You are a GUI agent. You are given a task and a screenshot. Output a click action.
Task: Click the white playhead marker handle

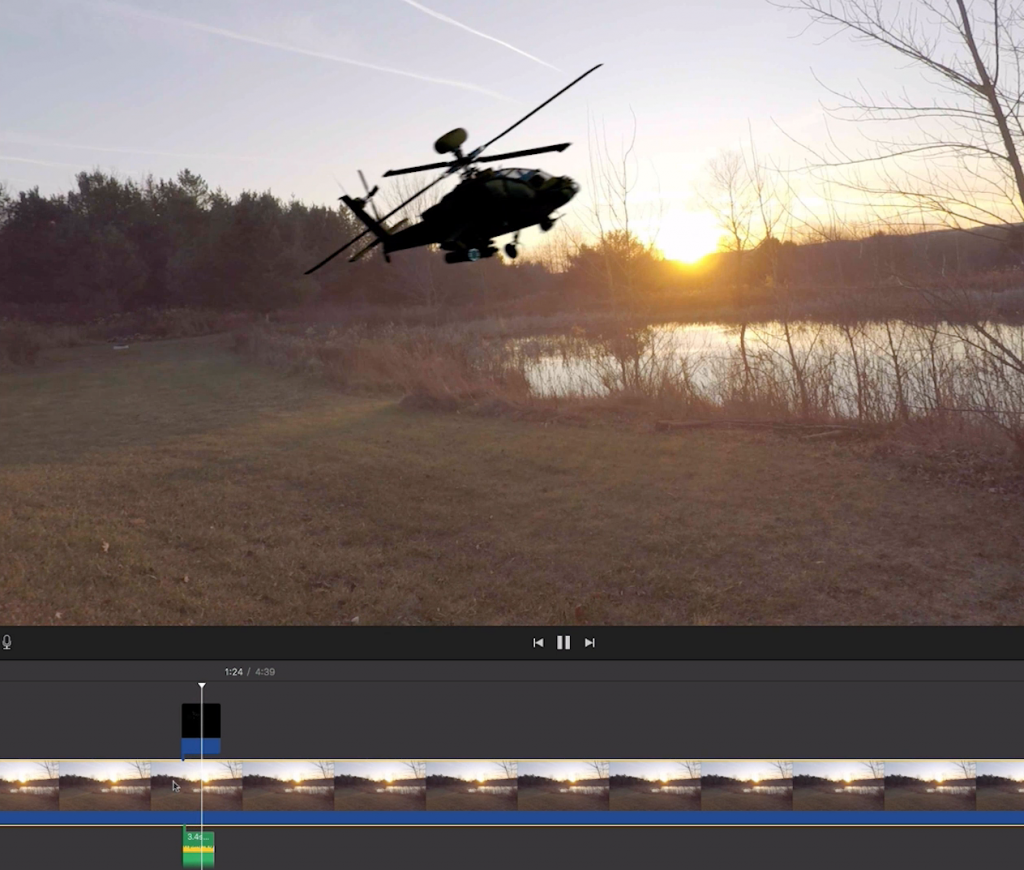coord(201,686)
